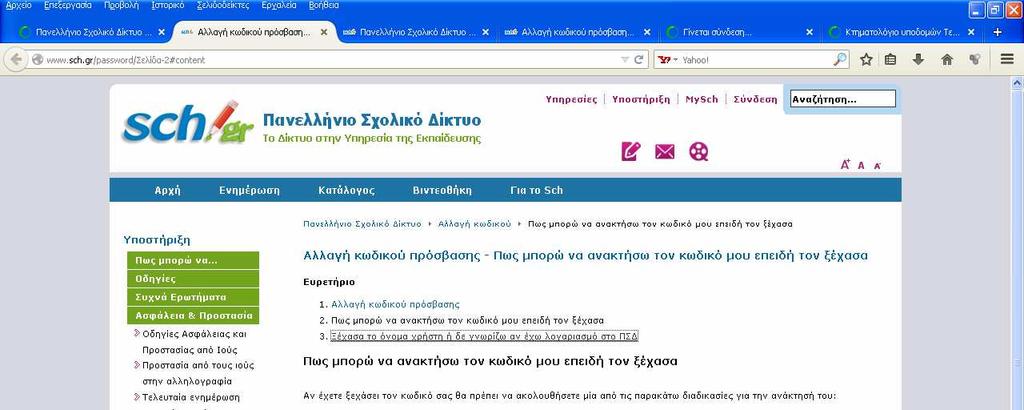Image resolution: width=1024 pixels, height=410 pixels.
Task: Switch to the third tab Πανελλήνιο Σχολικό Δίκτυο
Action: [x=418, y=32]
